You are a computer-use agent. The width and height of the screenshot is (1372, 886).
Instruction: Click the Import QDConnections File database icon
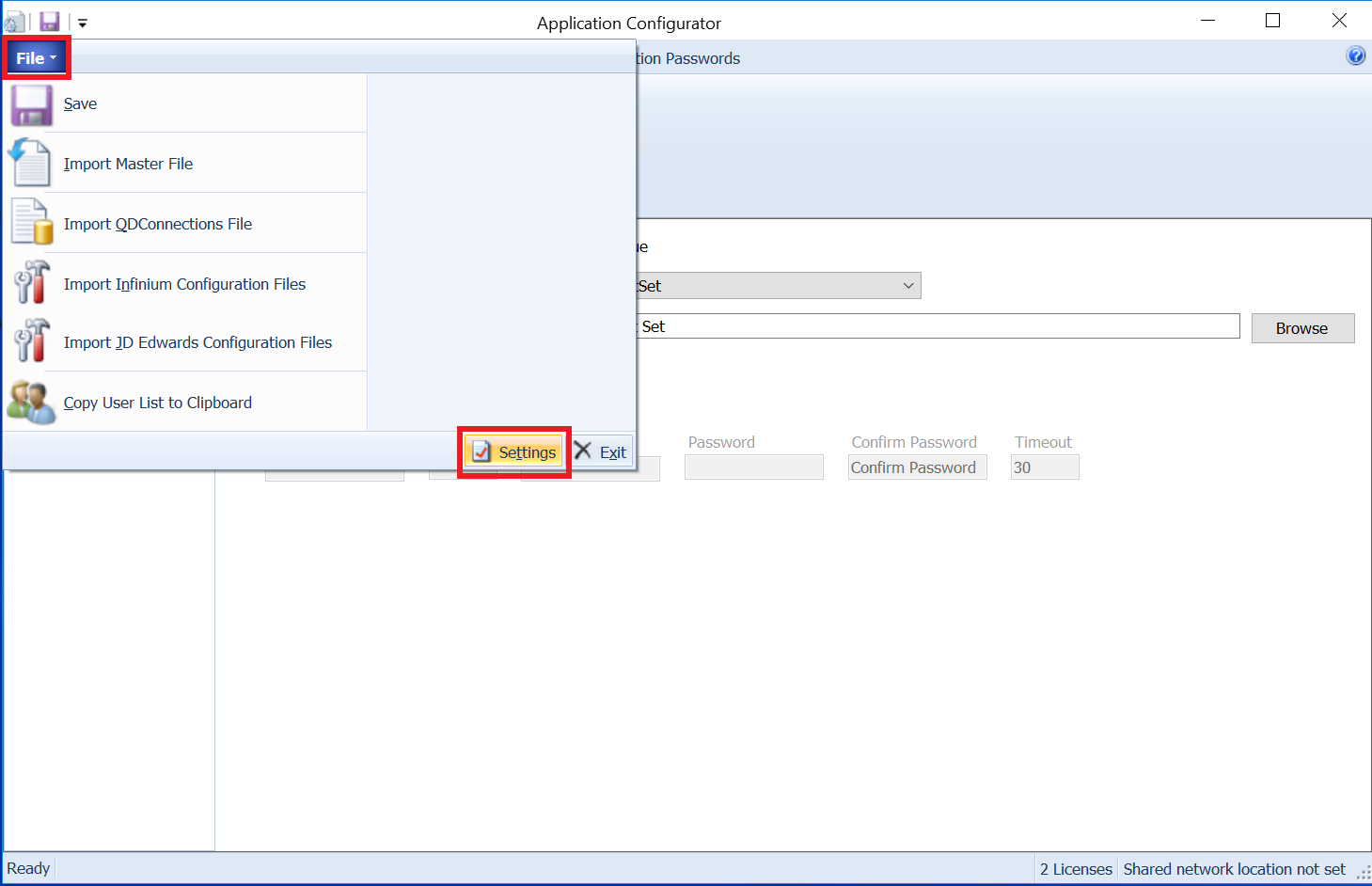[31, 223]
